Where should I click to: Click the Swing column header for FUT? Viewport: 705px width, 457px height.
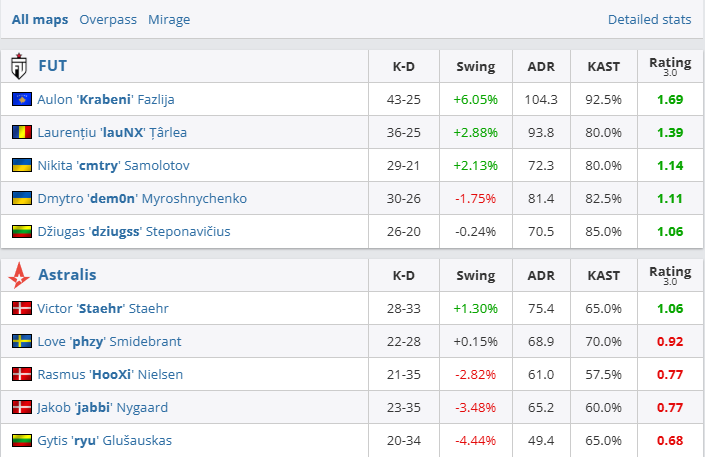[475, 67]
